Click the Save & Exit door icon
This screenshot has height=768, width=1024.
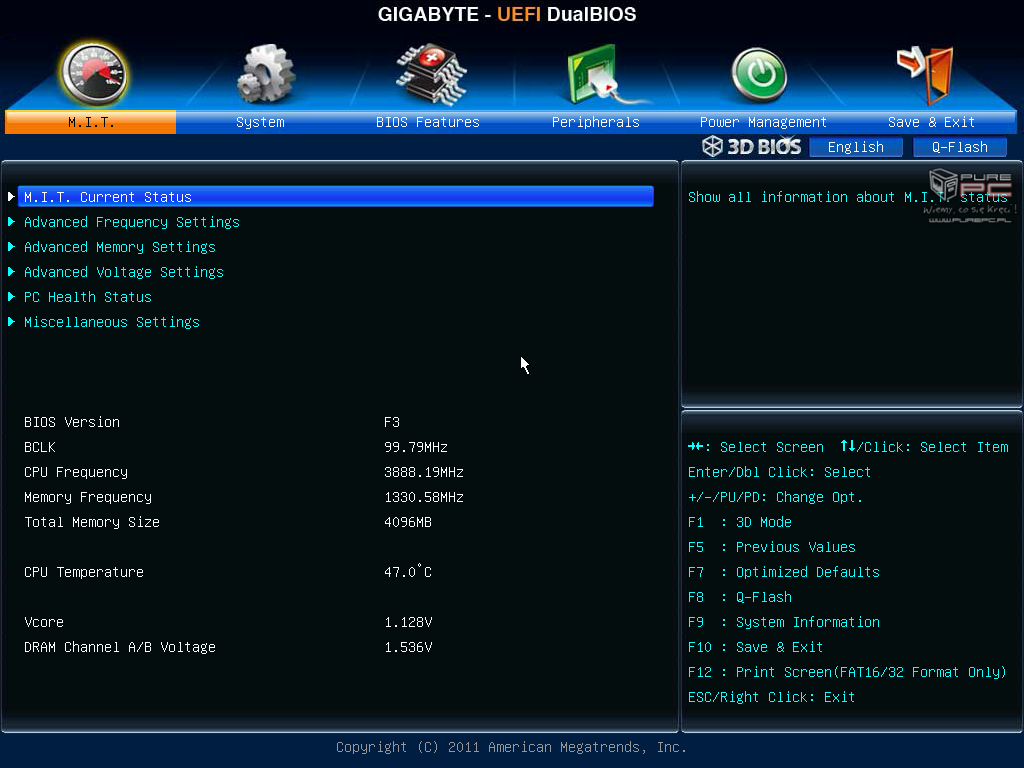925,74
